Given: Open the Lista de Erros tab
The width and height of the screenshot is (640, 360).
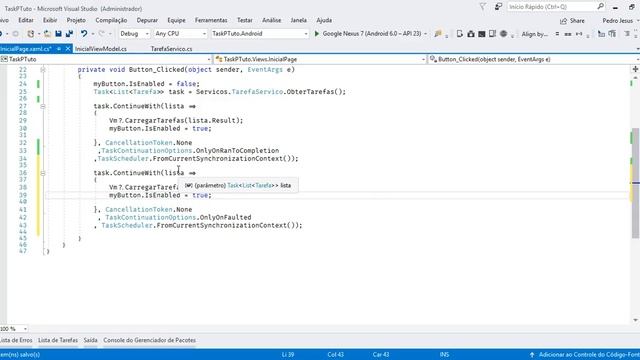Looking at the screenshot, I should pyautogui.click(x=16, y=340).
